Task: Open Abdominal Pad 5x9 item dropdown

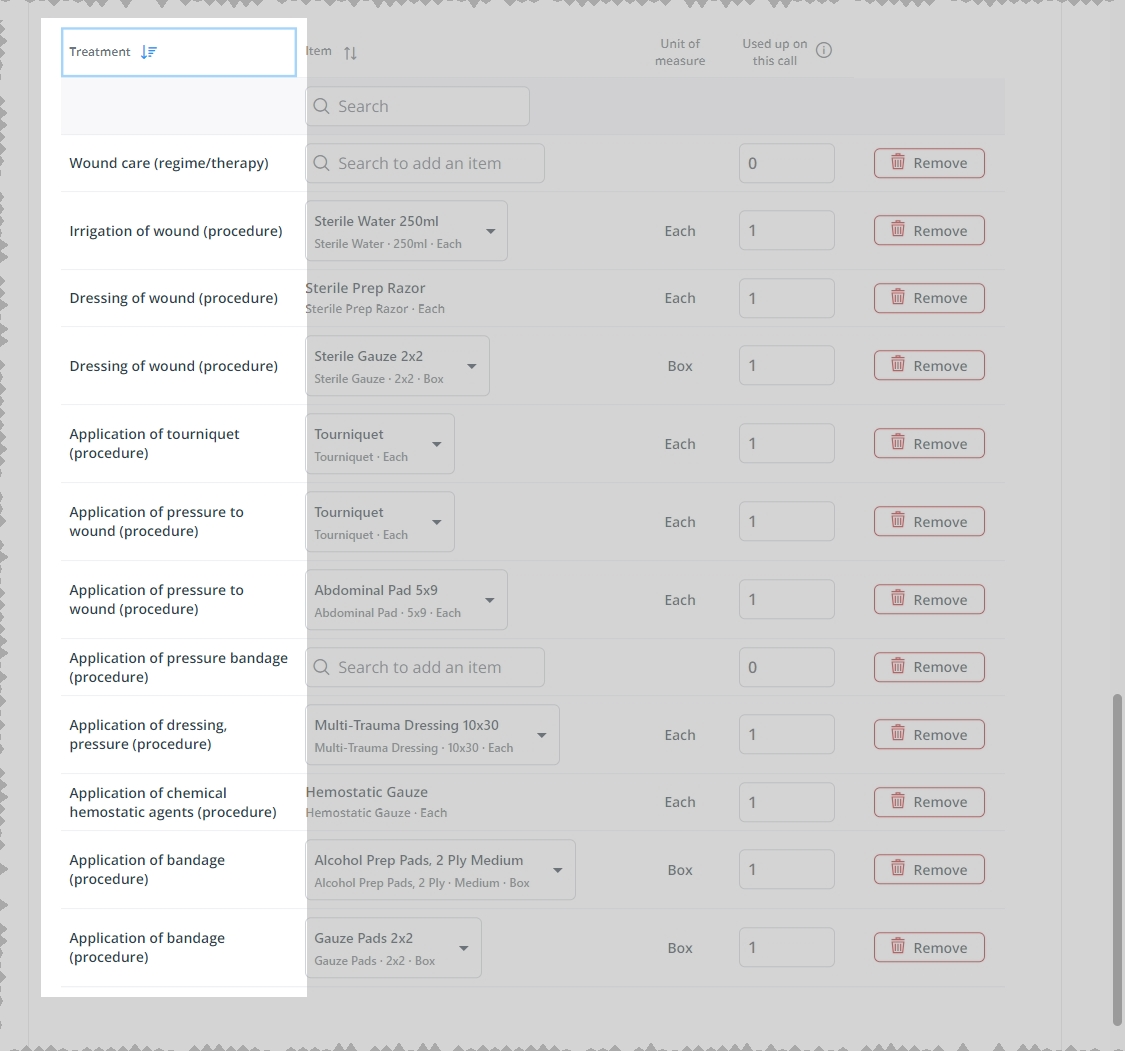Action: (406, 600)
